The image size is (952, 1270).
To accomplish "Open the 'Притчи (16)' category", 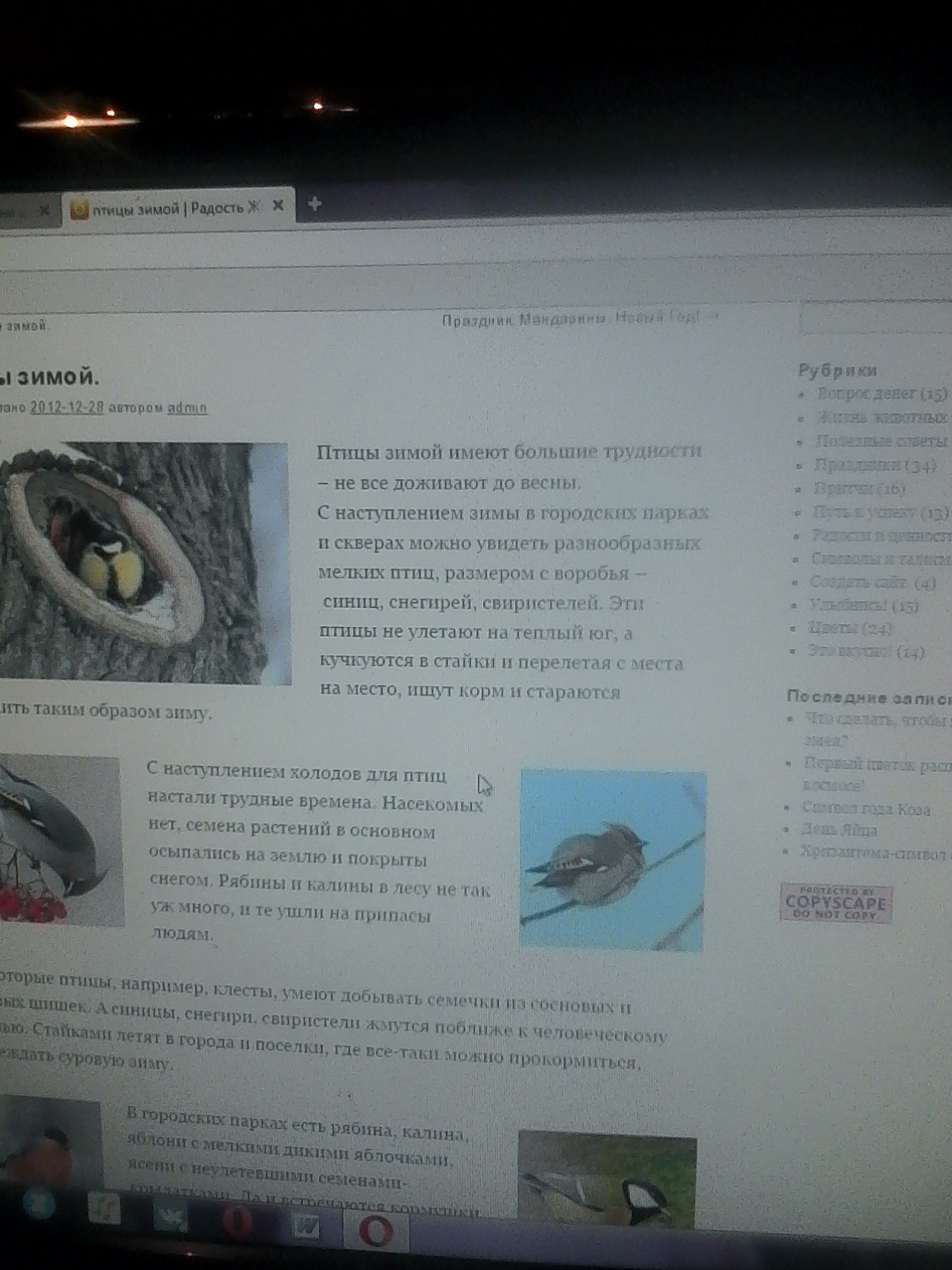I will point(859,488).
